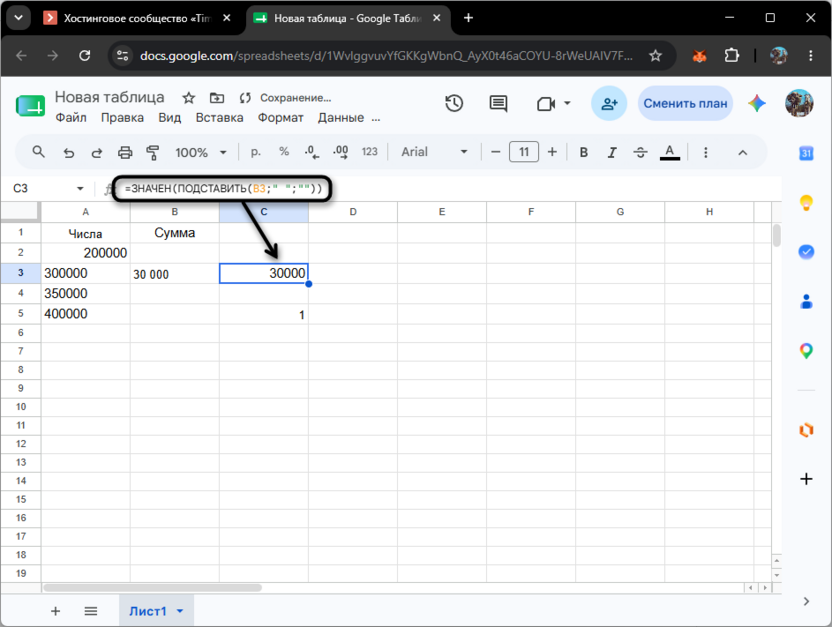Print the spreadsheet using printer icon
832x627 pixels.
pyautogui.click(x=125, y=153)
